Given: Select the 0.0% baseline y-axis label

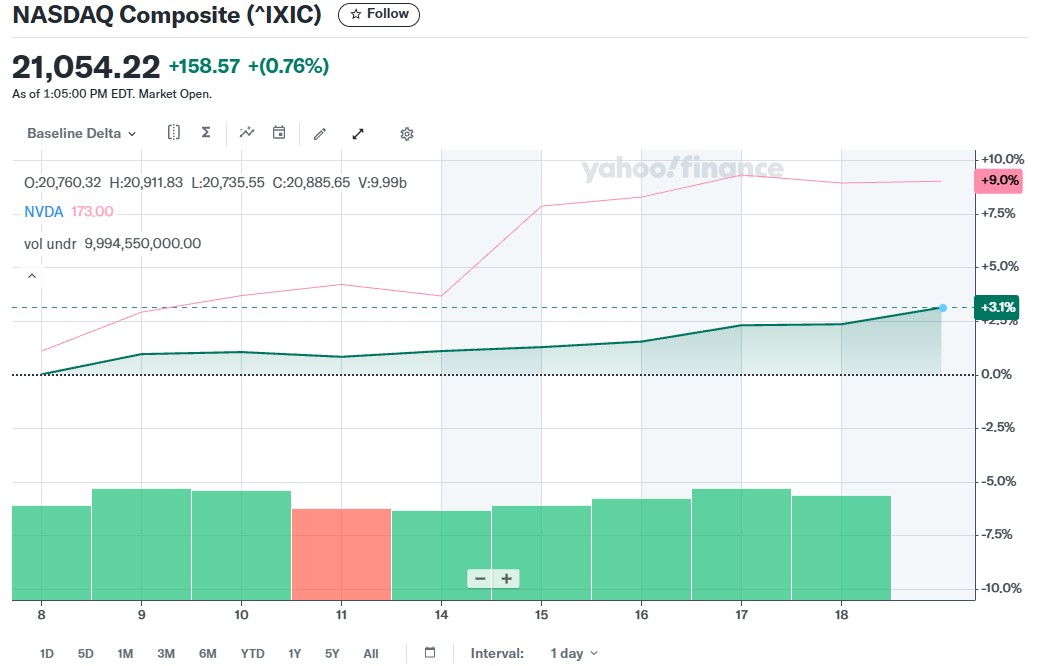Looking at the screenshot, I should pyautogui.click(x=996, y=374).
